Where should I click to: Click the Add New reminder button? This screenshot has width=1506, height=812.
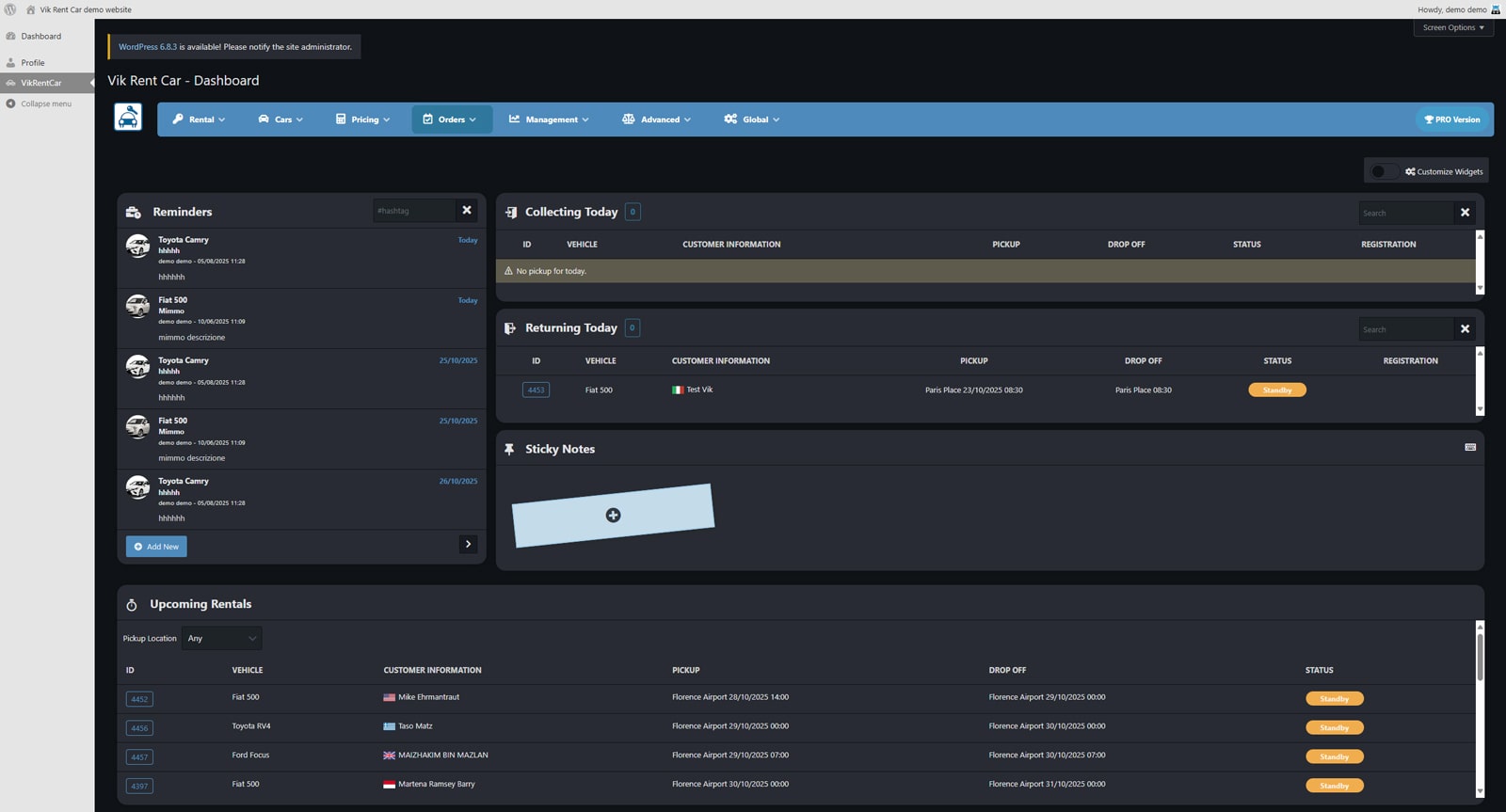pyautogui.click(x=156, y=547)
